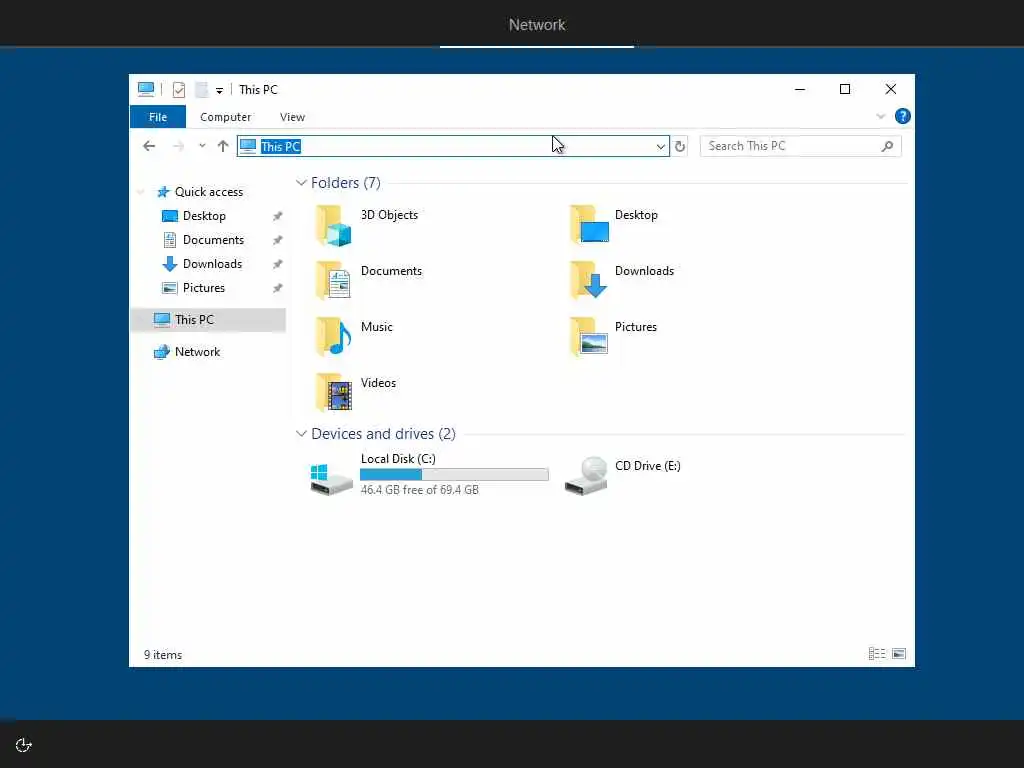
Task: Go forward with the Forward arrow
Action: [178, 146]
